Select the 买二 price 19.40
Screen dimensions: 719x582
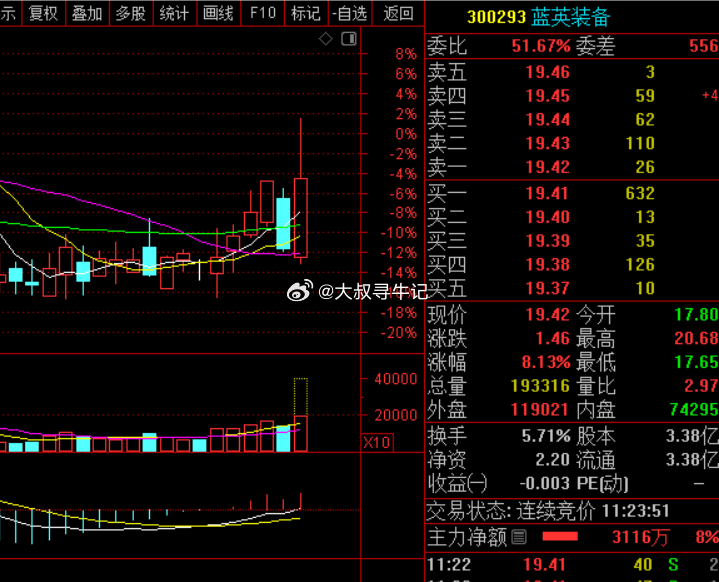(547, 217)
